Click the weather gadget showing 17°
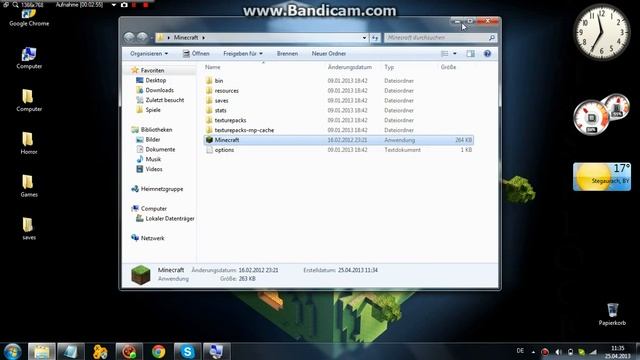 [x=602, y=177]
